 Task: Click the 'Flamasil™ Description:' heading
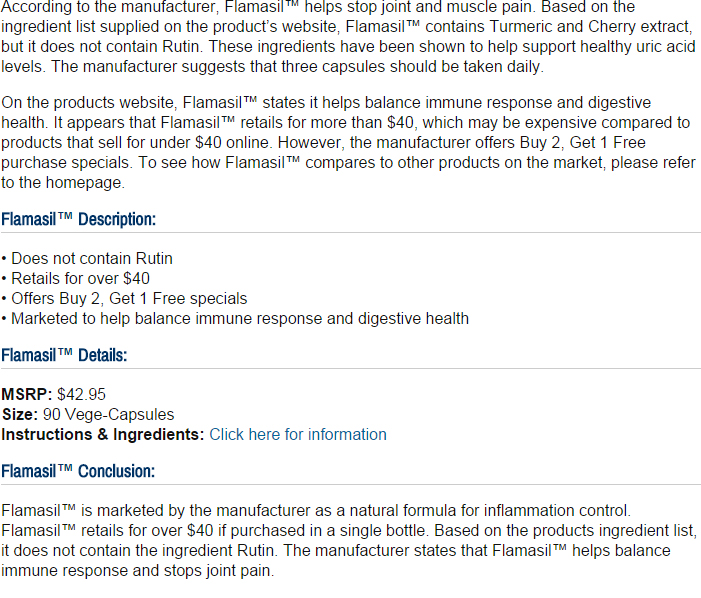(78, 219)
